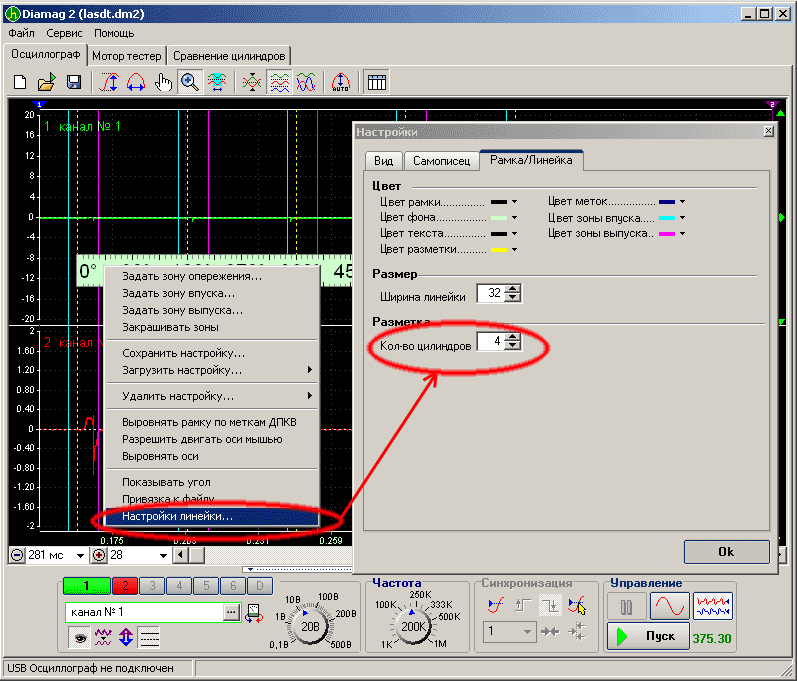Click the probe swap icon beside channel name
The height and width of the screenshot is (681, 797).
[x=254, y=613]
